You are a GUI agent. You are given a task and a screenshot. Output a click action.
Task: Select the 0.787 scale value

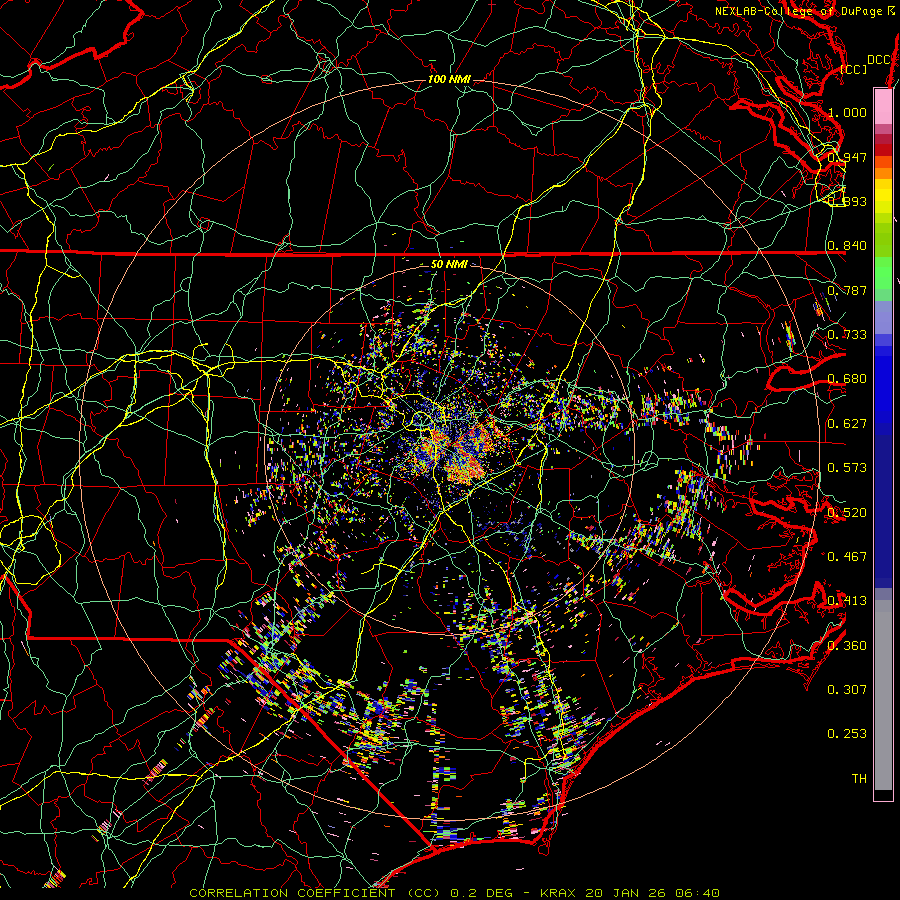(847, 290)
